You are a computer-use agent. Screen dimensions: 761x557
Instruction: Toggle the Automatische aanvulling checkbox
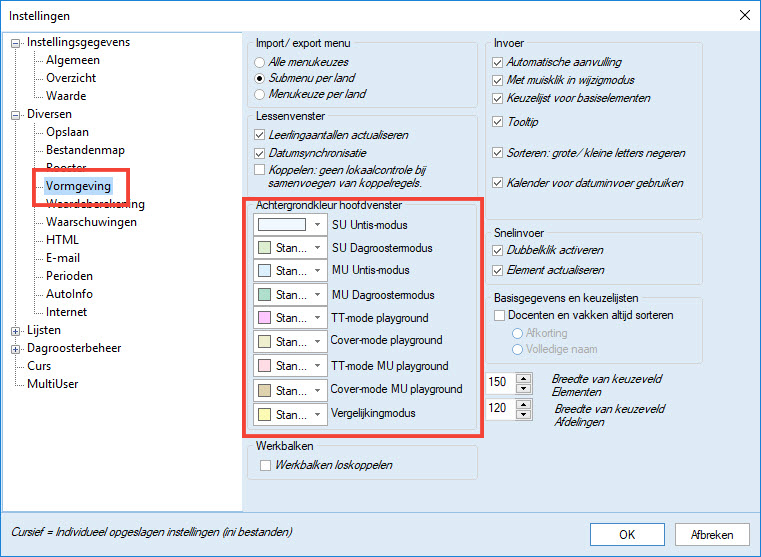(498, 62)
